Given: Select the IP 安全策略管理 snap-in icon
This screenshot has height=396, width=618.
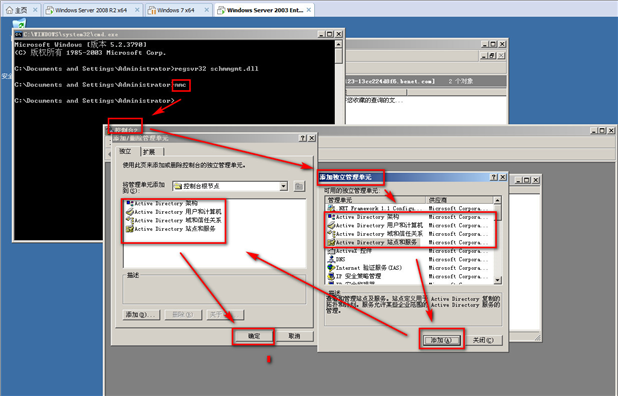Looking at the screenshot, I should tap(331, 276).
